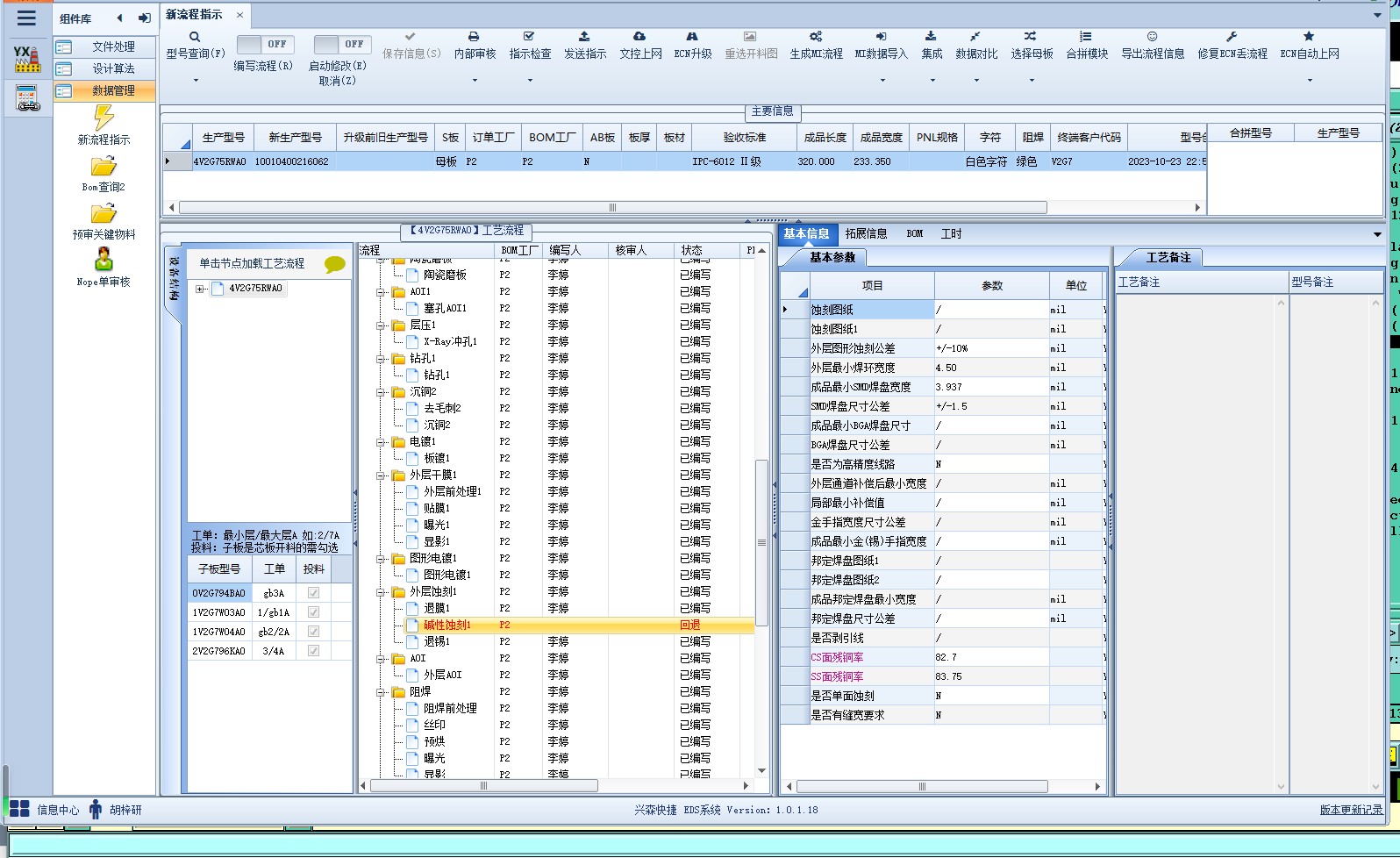Close the 新流程指示 tab
This screenshot has height=858, width=1400.
coord(239,15)
